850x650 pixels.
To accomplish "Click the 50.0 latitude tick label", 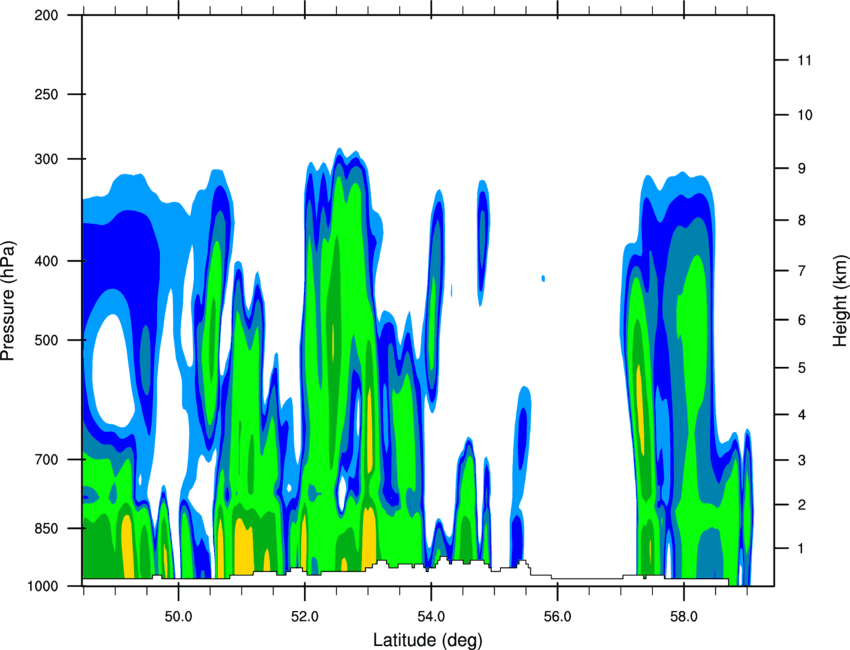I will pyautogui.click(x=179, y=617).
